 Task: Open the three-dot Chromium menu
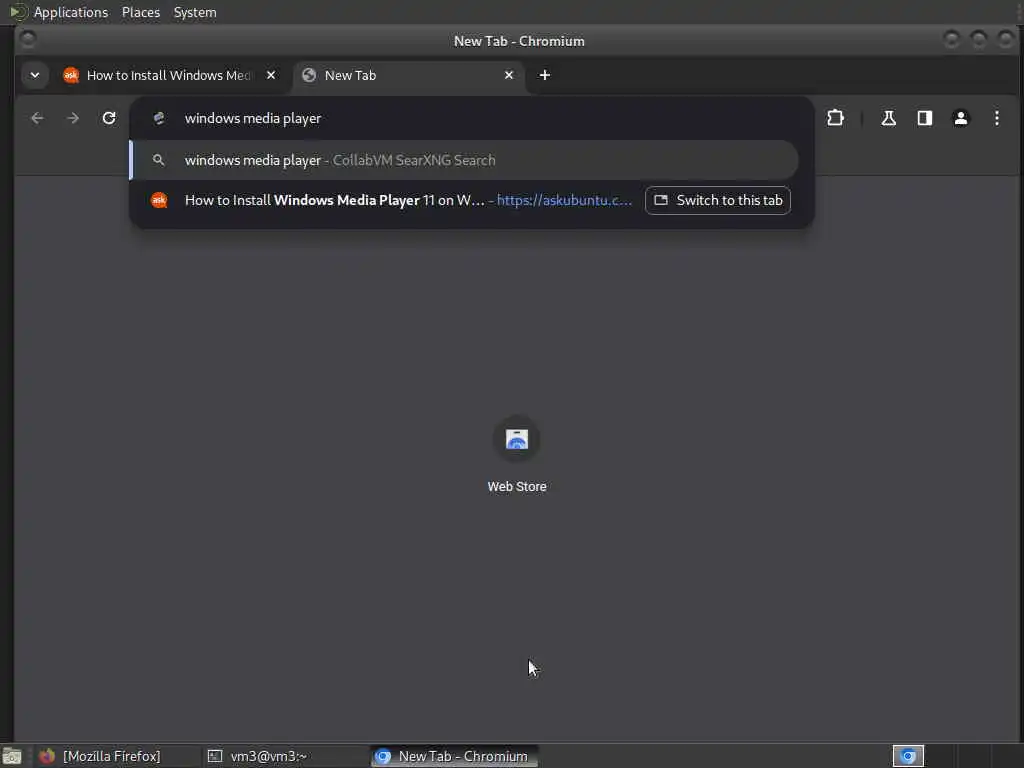pos(997,118)
